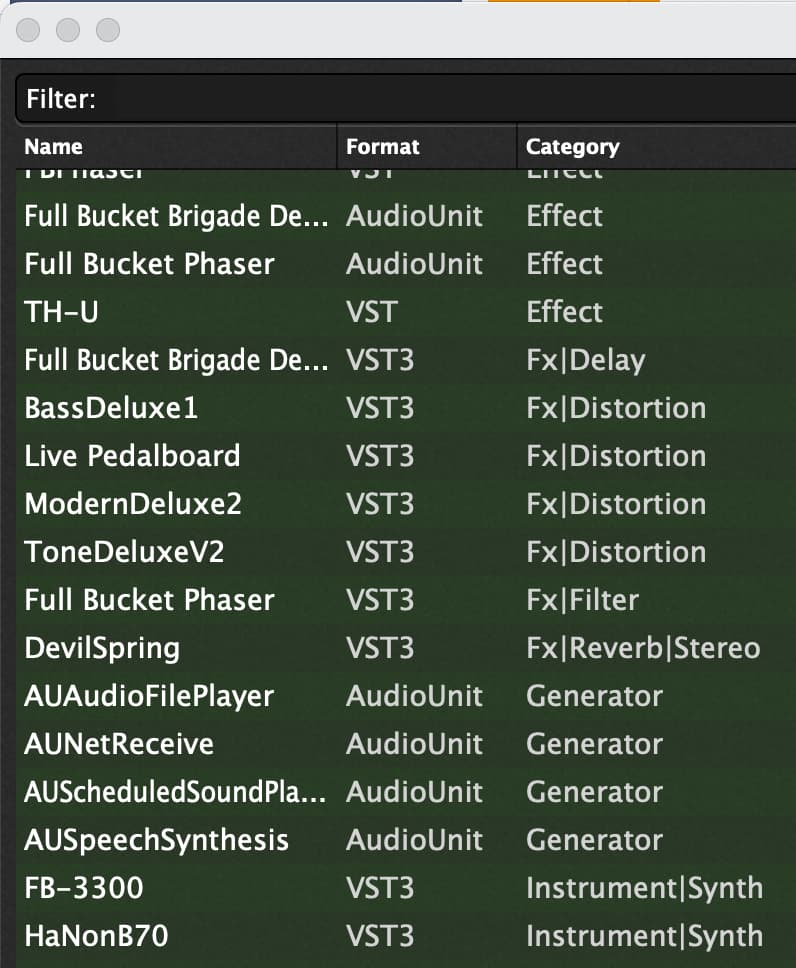The height and width of the screenshot is (968, 796).
Task: Sort list by Name column header
Action: tap(177, 147)
